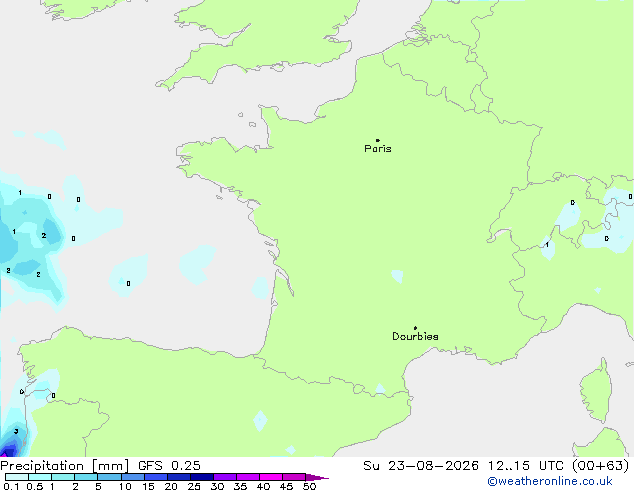
Task: Pick the legend swatch between 0.1 and 0.5
Action: coord(17,477)
